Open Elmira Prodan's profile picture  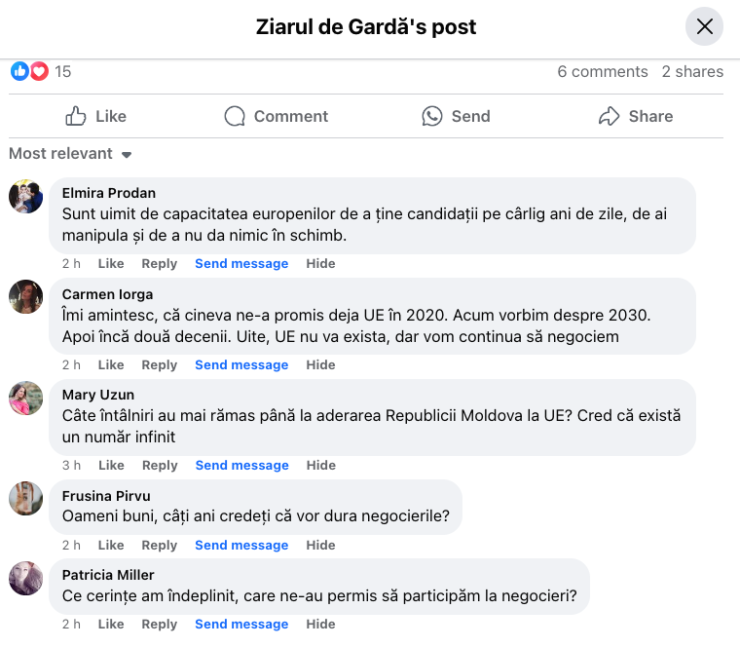tap(26, 196)
